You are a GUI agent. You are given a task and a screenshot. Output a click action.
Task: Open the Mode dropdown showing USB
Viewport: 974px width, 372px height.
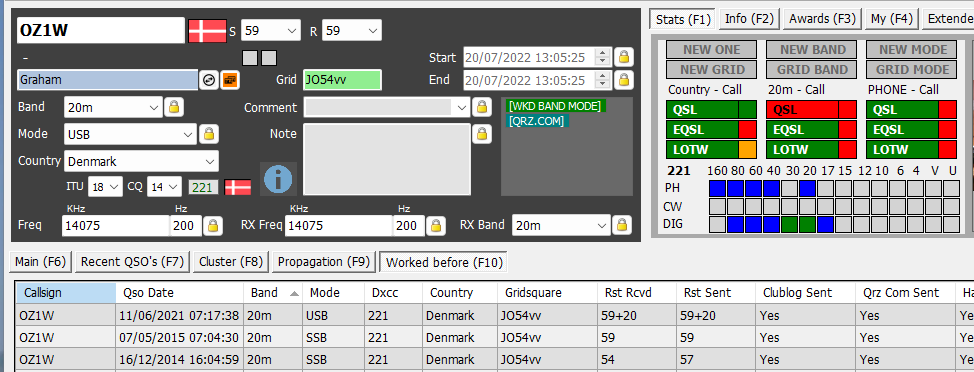point(130,134)
